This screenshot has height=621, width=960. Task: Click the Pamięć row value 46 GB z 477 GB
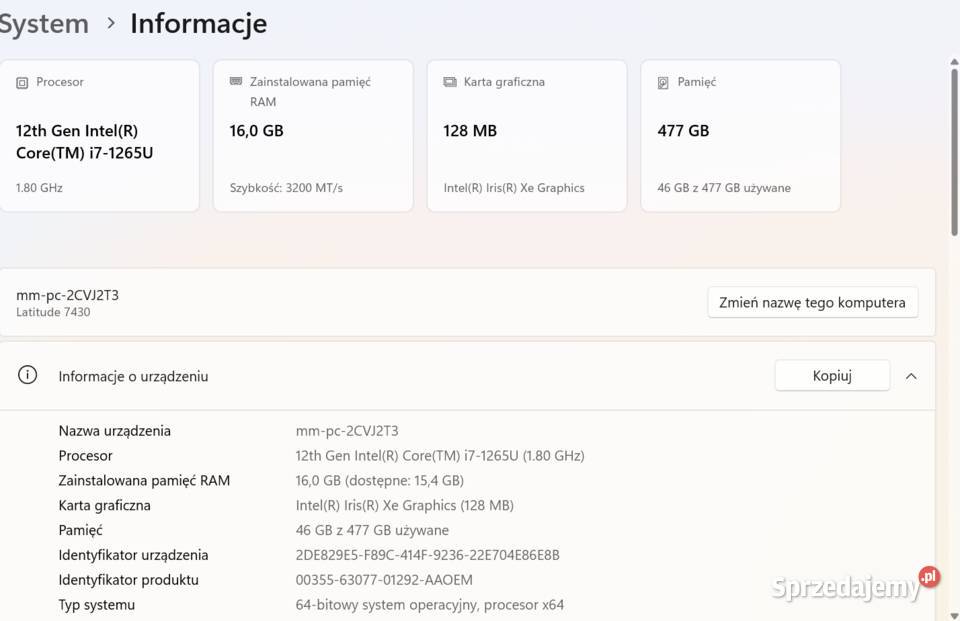tap(372, 530)
